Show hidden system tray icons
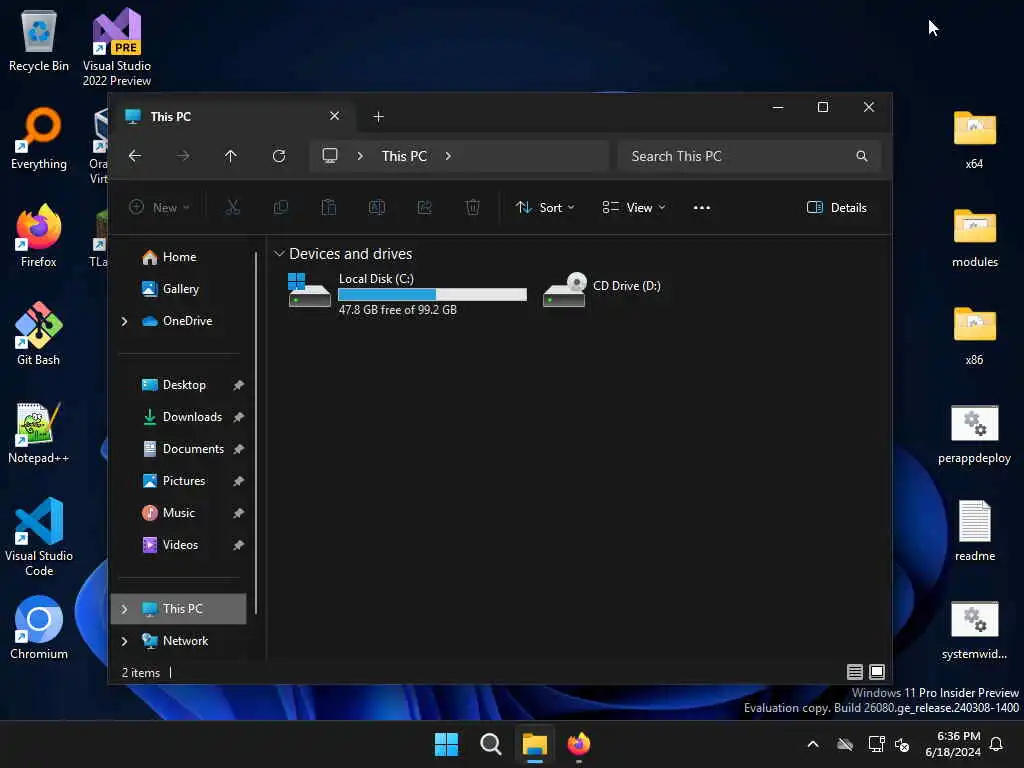The height and width of the screenshot is (768, 1024). point(812,744)
